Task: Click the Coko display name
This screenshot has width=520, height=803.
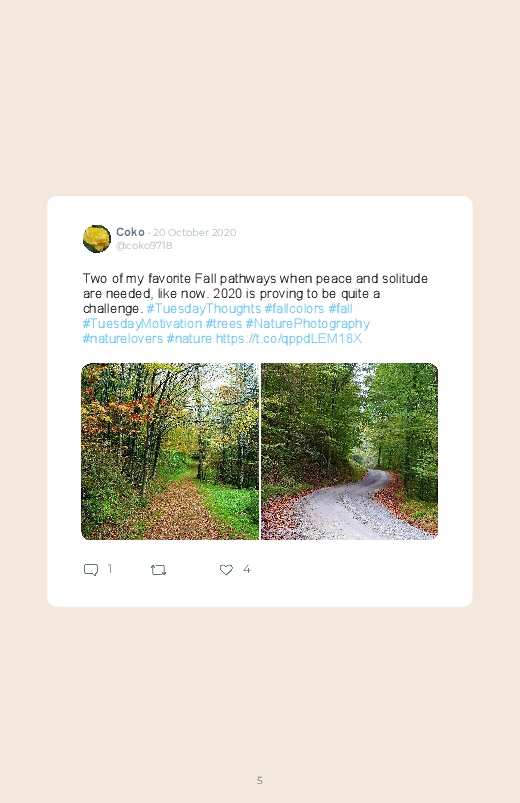Action: 130,232
